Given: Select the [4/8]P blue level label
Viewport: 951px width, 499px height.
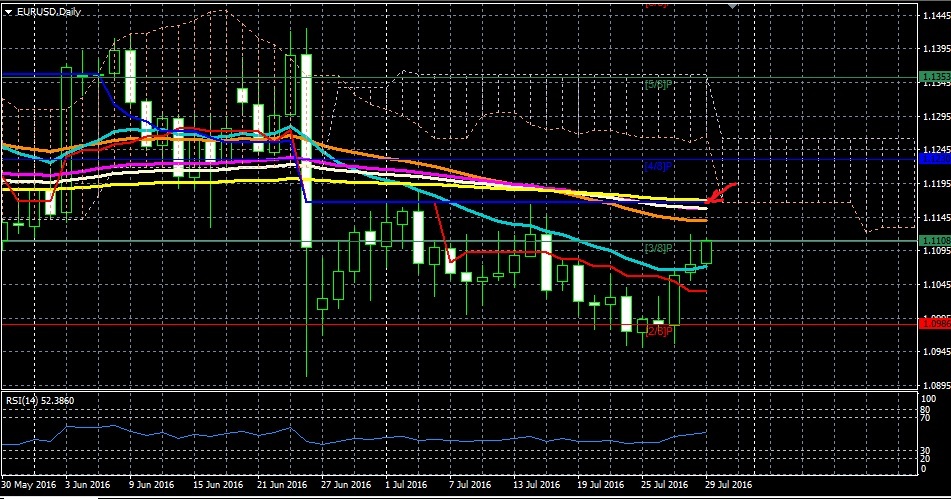Looking at the screenshot, I should coord(657,166).
